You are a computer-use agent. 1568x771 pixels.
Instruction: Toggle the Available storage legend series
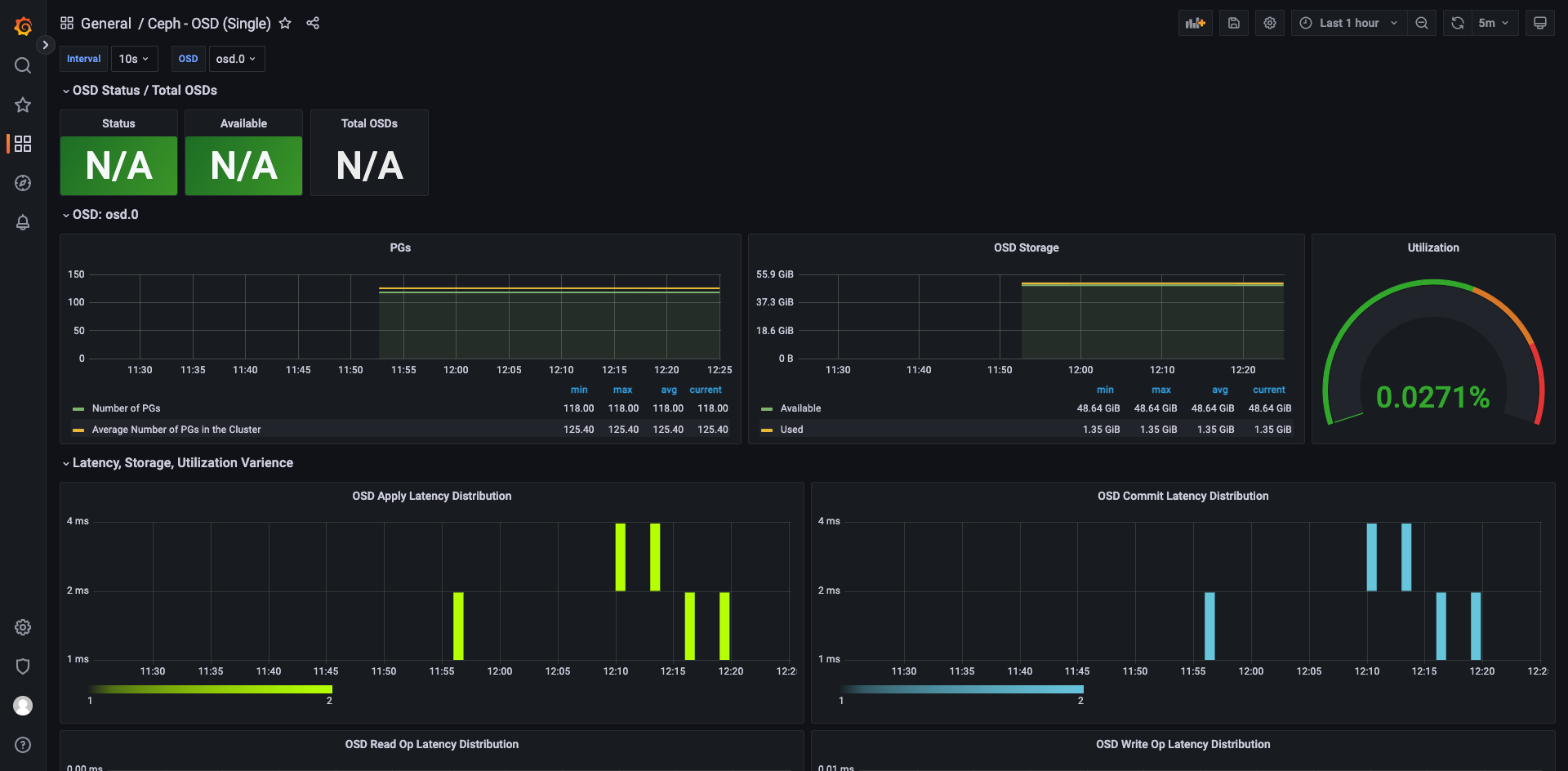[x=800, y=408]
